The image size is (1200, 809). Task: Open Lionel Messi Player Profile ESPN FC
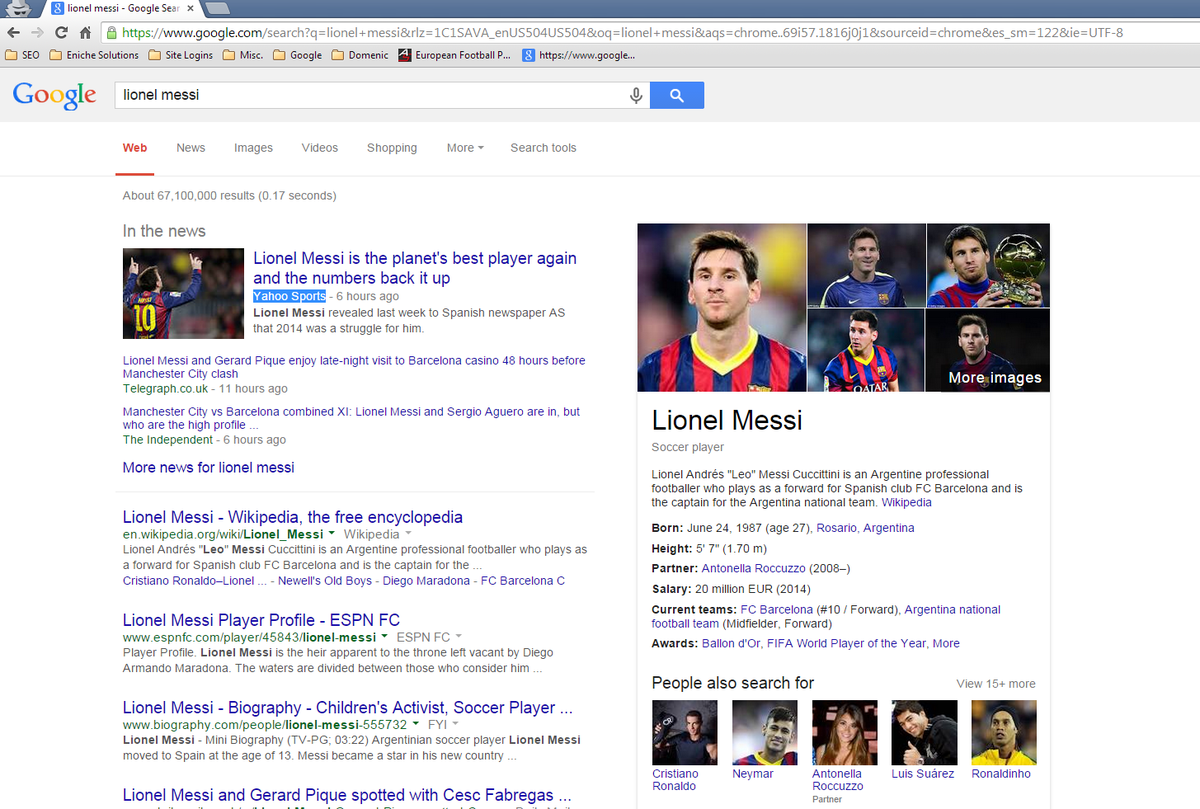(x=261, y=620)
